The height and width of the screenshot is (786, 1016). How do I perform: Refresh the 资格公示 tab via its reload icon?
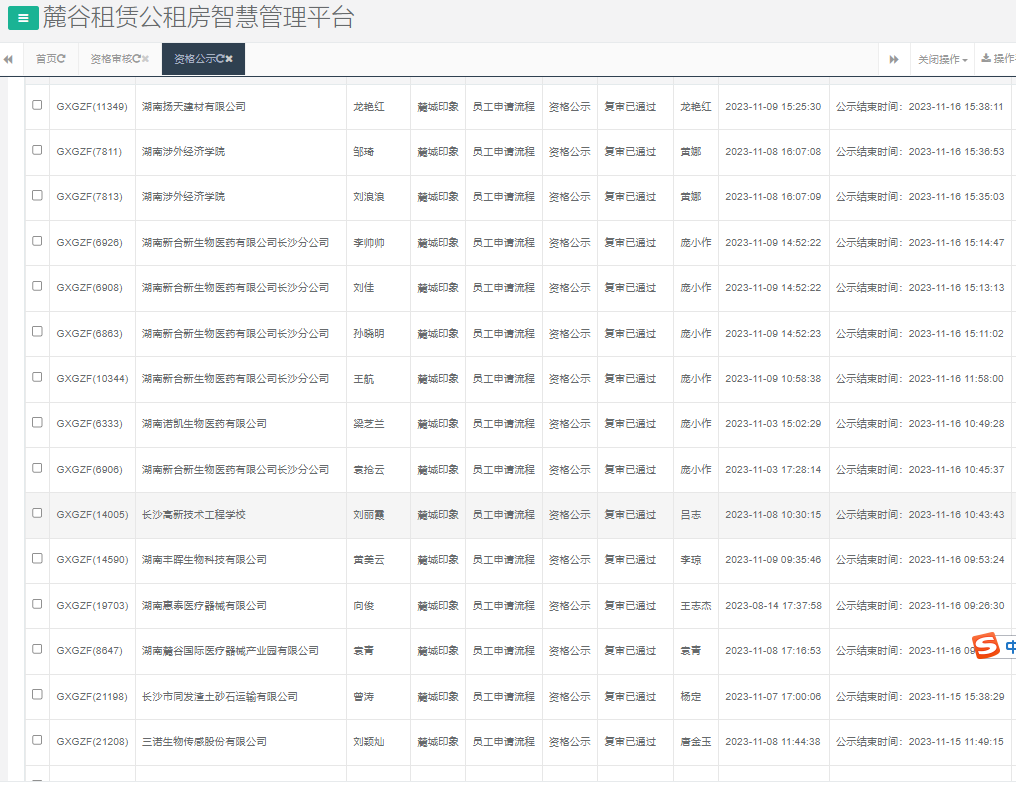[x=219, y=59]
